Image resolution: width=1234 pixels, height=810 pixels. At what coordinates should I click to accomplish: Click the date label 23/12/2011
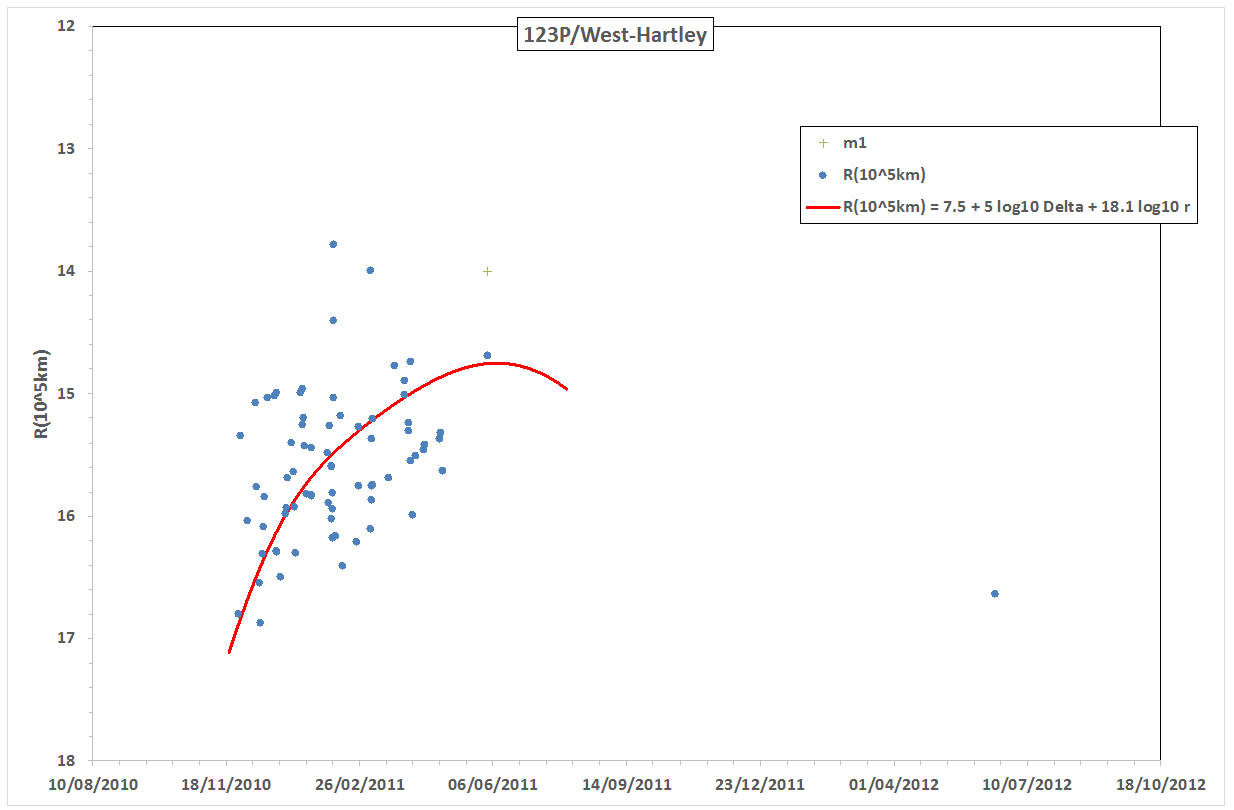point(760,785)
